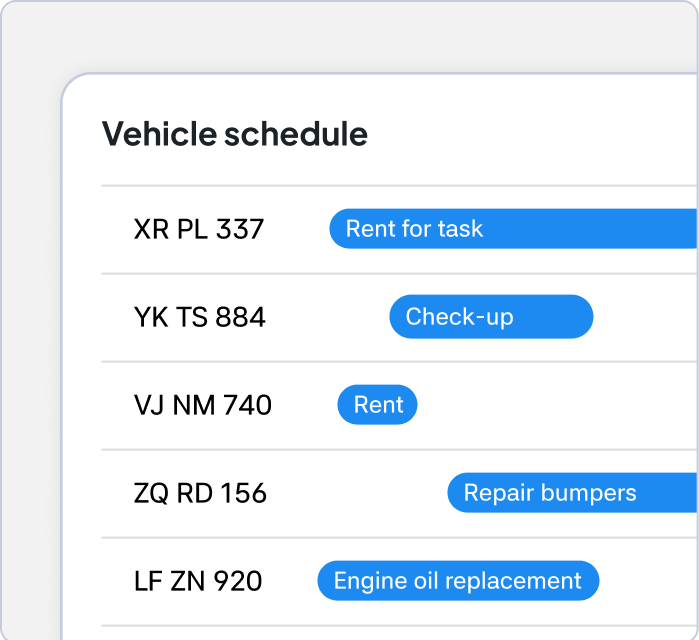Screen dimensions: 699x640
Task: Select vehicle YK TS 884
Action: (x=199, y=317)
